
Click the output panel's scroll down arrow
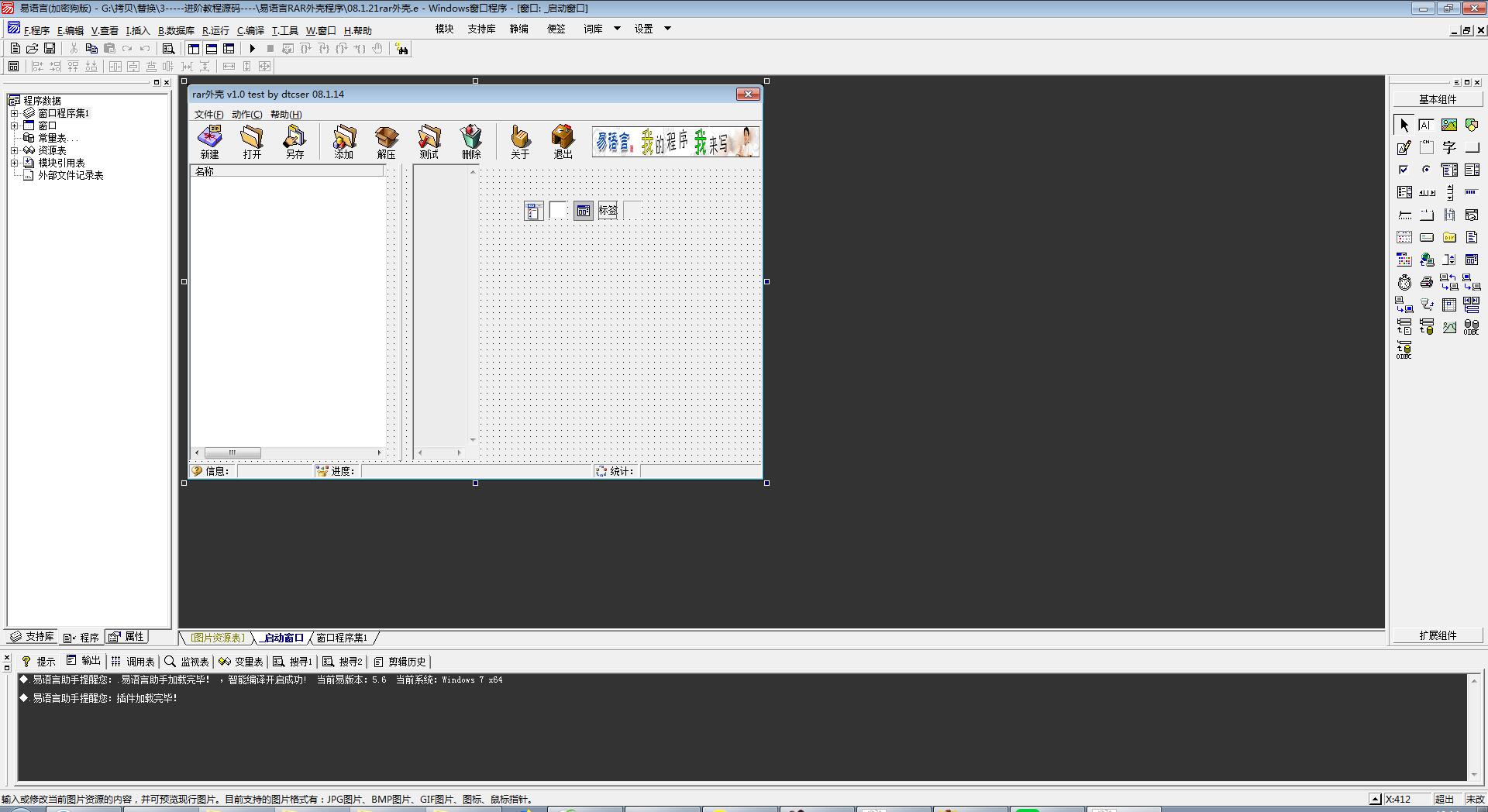[x=1473, y=775]
